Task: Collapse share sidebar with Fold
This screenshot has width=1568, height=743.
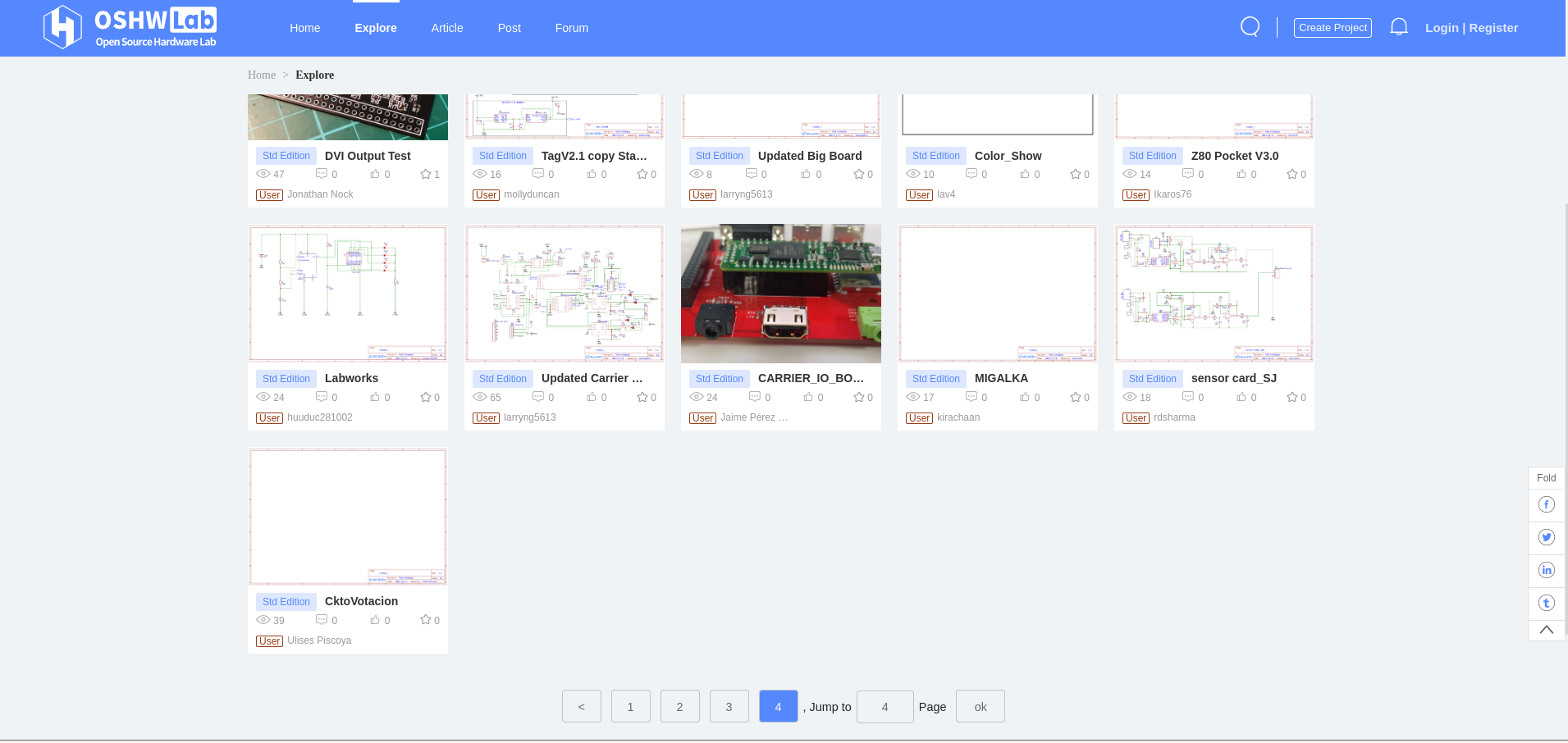Action: [1547, 478]
